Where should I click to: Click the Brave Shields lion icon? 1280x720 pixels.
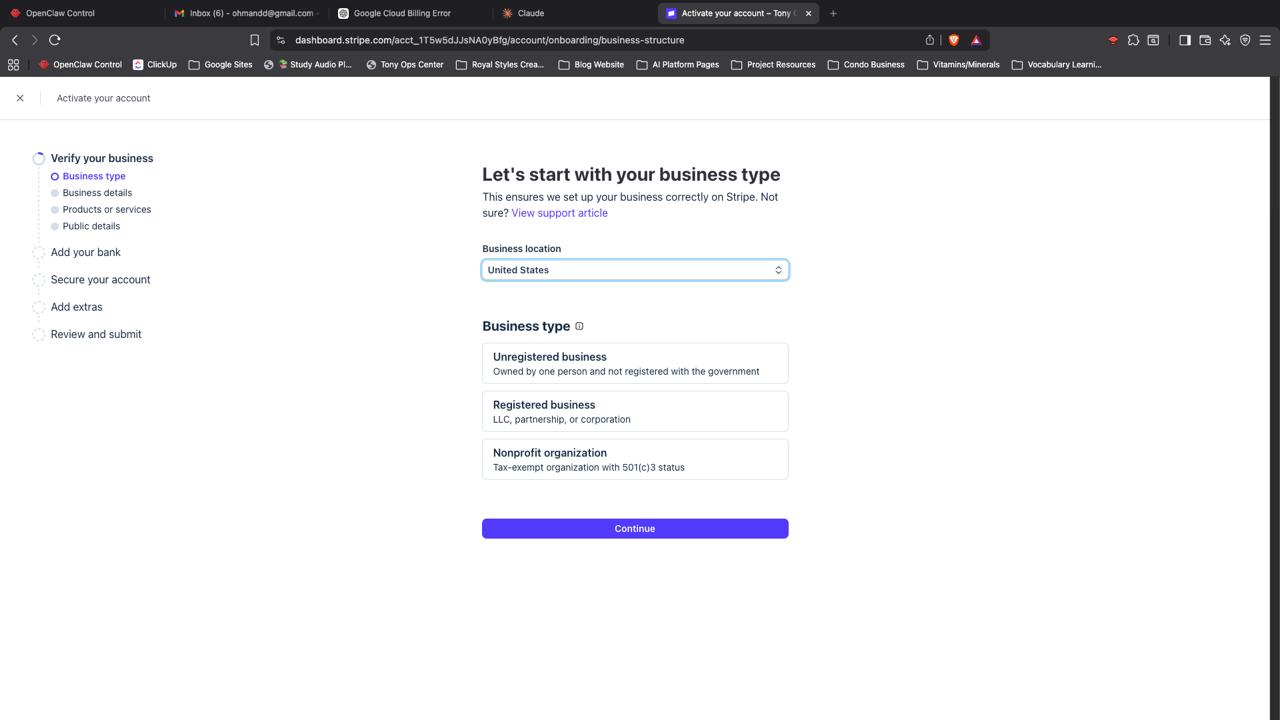(953, 40)
